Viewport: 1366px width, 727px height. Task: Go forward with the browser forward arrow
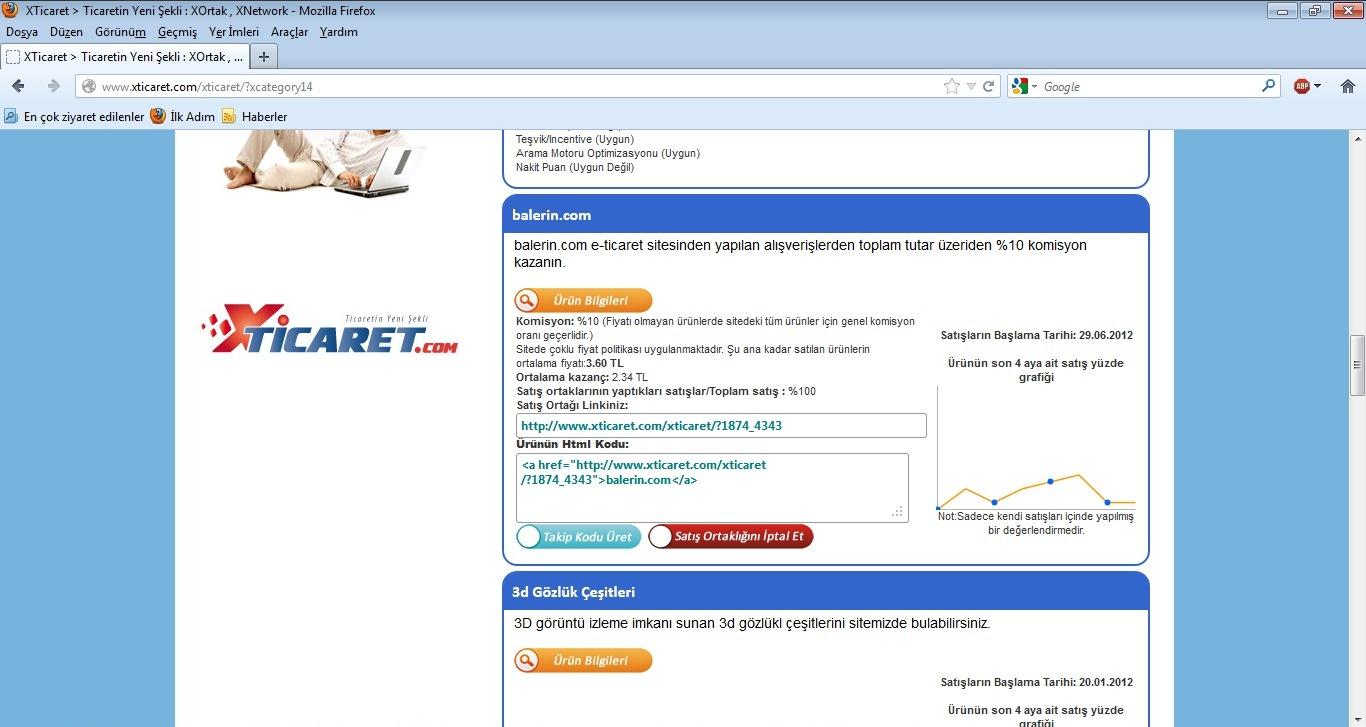53,86
